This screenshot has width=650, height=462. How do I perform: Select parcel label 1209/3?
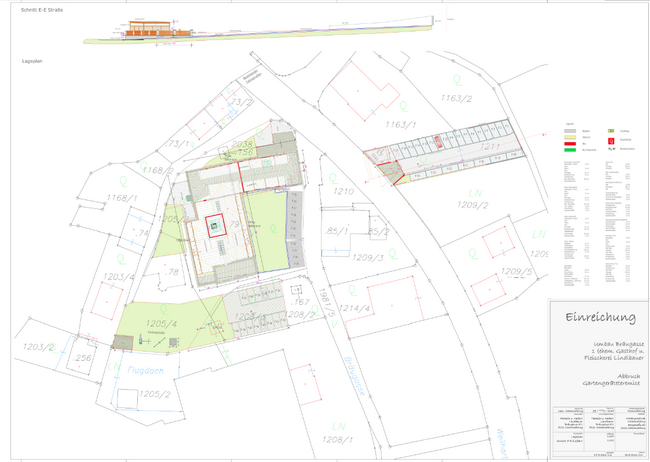click(x=368, y=258)
